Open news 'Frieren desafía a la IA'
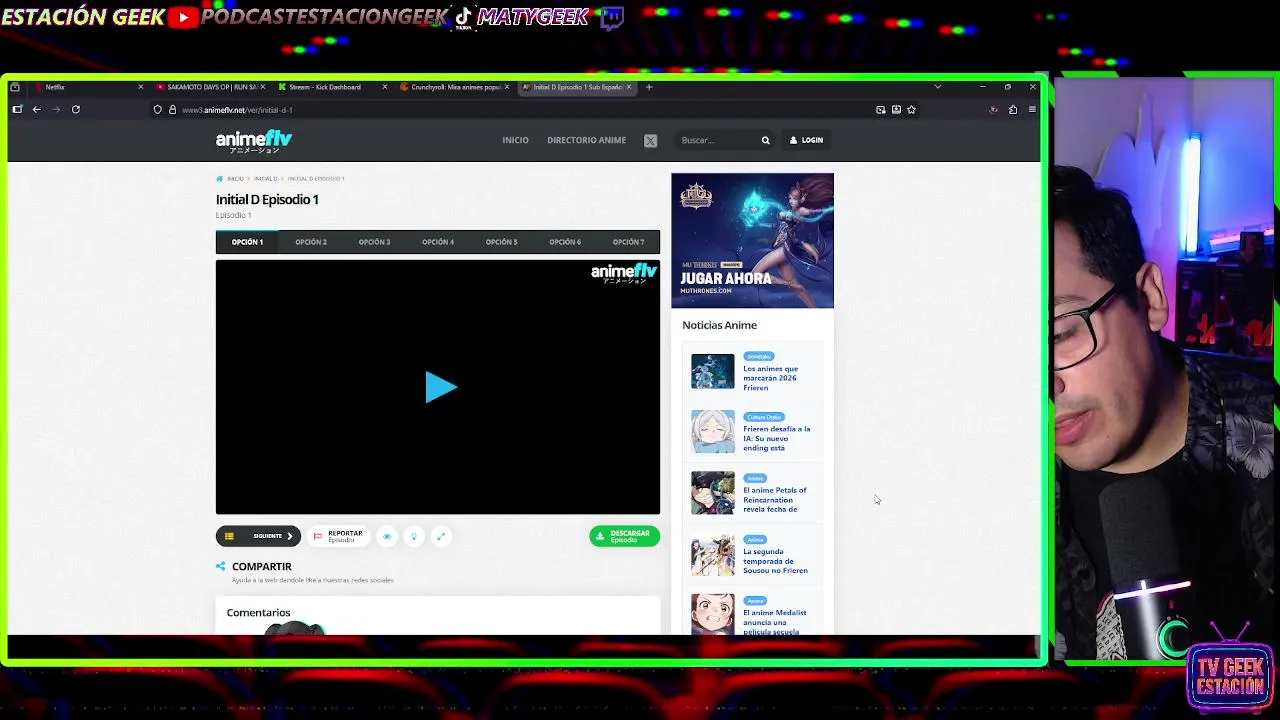This screenshot has height=720, width=1280. click(776, 438)
